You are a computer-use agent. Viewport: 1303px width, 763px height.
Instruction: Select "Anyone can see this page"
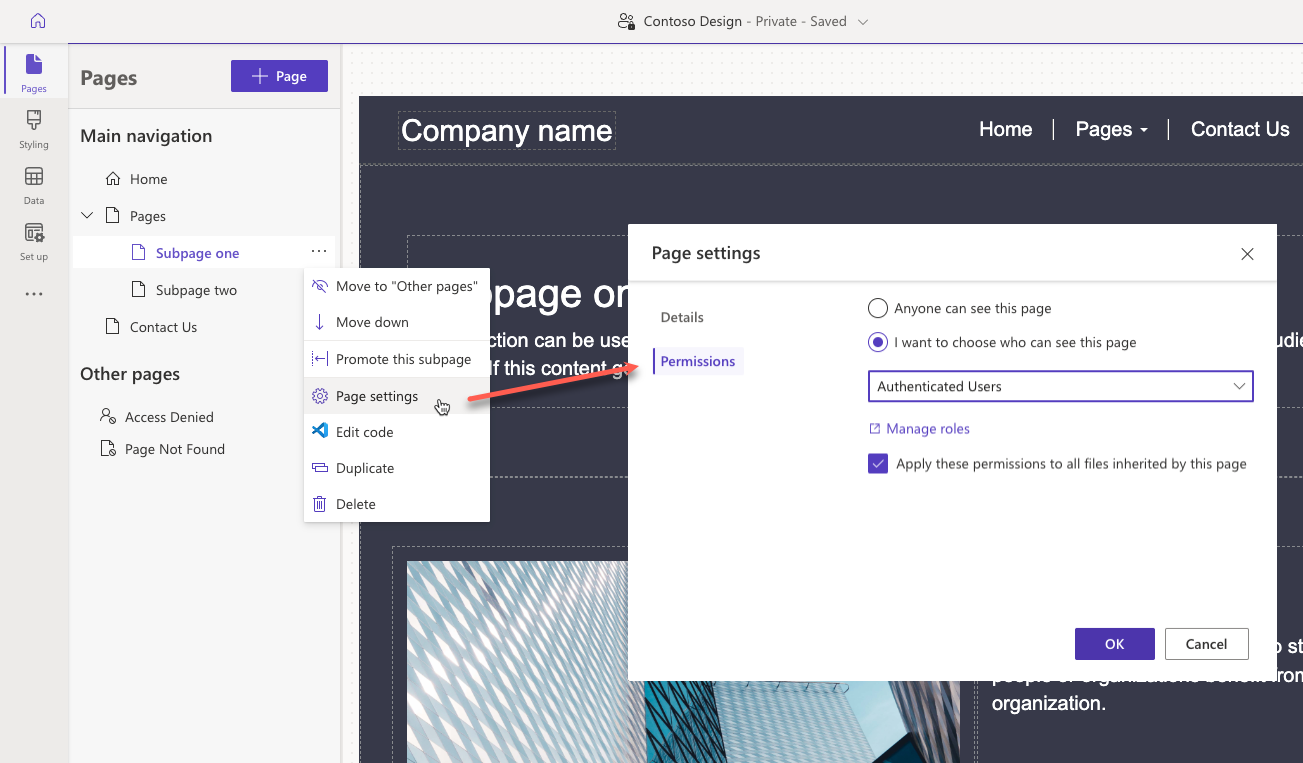point(877,308)
